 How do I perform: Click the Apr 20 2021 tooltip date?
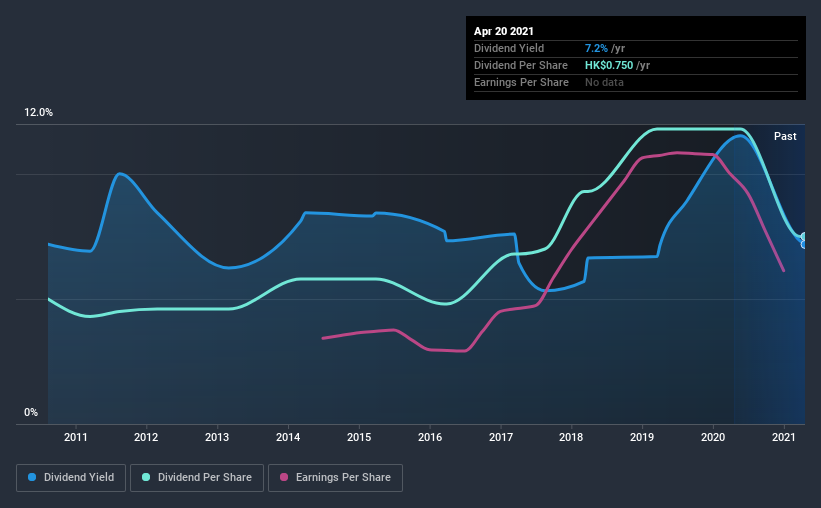click(x=504, y=31)
